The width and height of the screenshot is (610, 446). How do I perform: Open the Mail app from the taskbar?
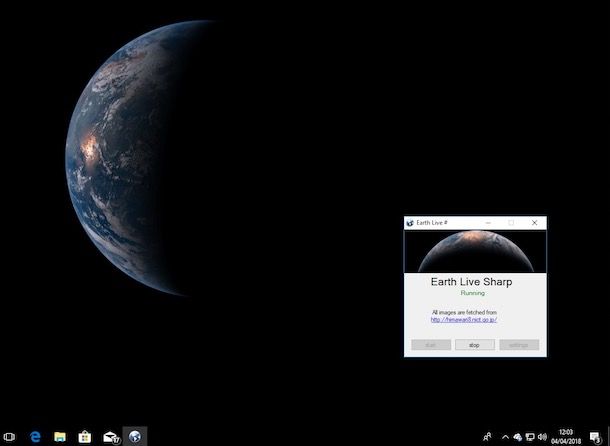110,437
